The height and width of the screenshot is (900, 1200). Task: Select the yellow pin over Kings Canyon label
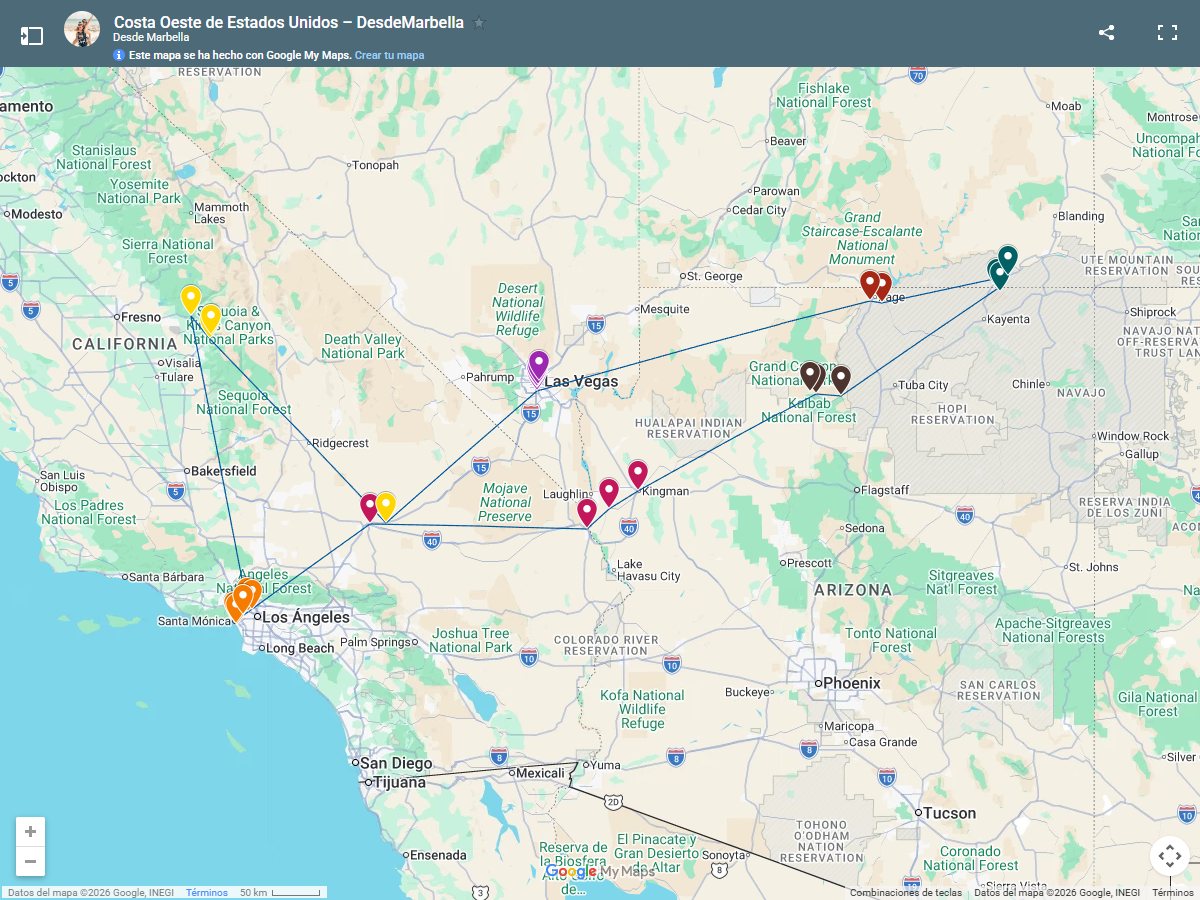[x=210, y=318]
